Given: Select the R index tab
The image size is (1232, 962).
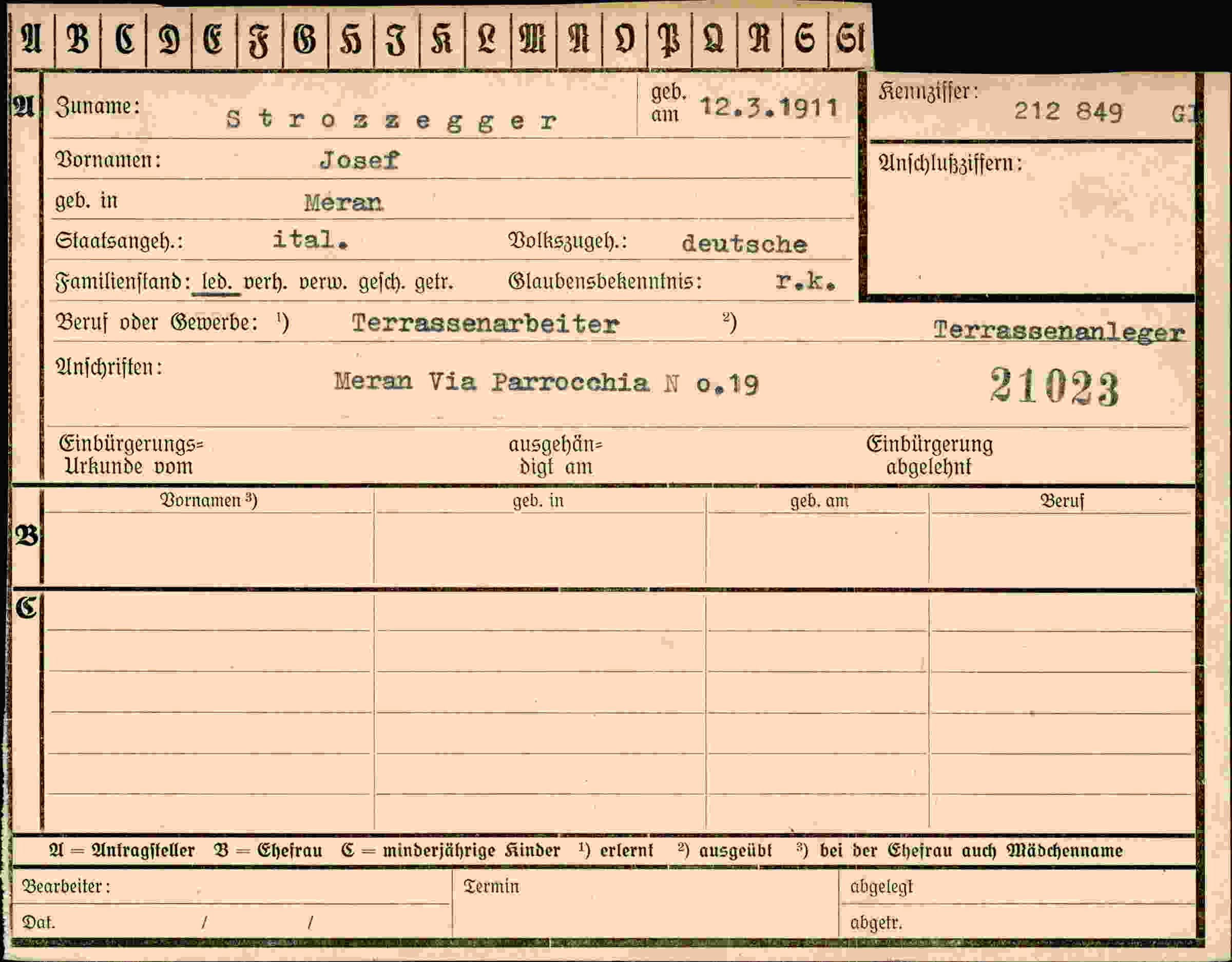Looking at the screenshot, I should click(x=760, y=40).
